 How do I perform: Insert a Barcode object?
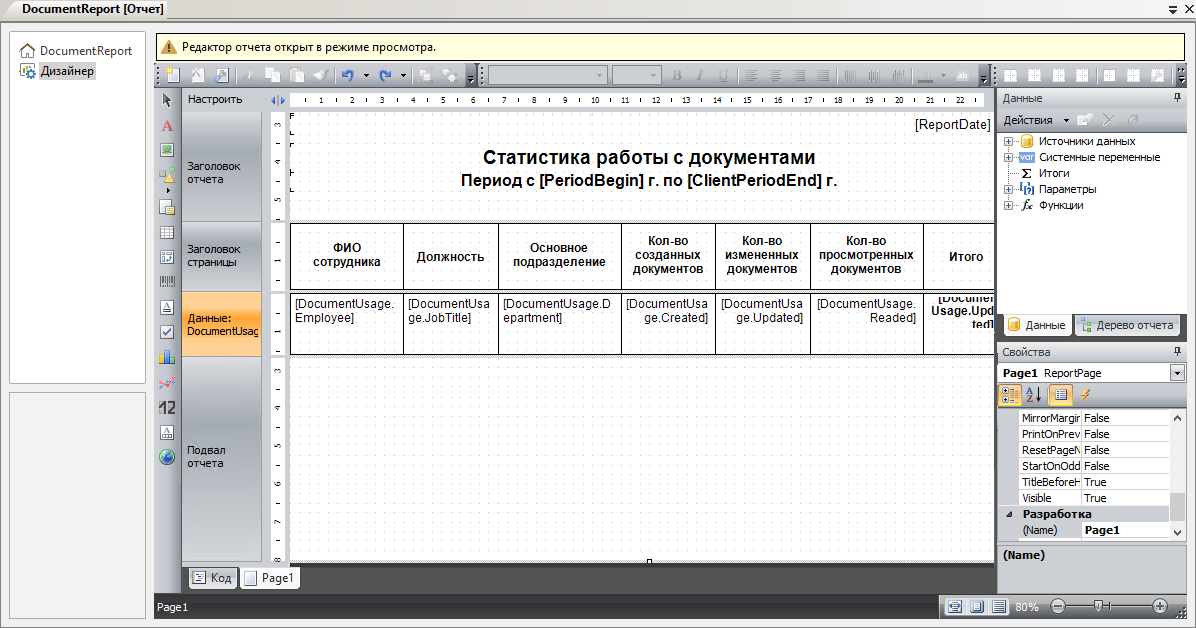[167, 282]
